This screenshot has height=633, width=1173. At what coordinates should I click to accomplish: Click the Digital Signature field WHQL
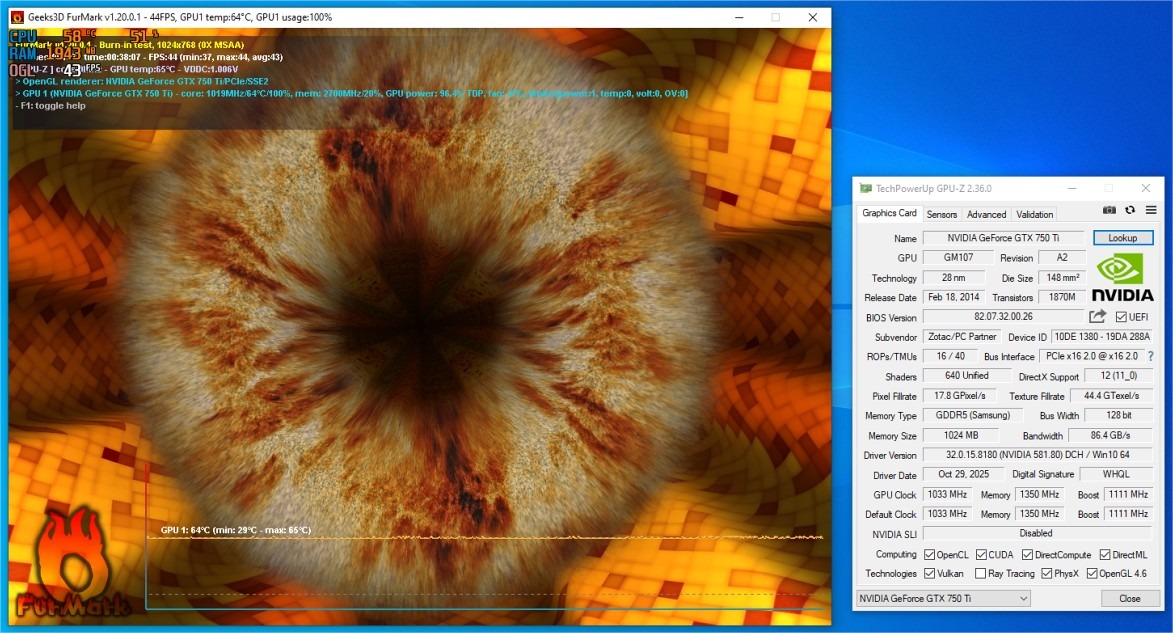pyautogui.click(x=1116, y=474)
